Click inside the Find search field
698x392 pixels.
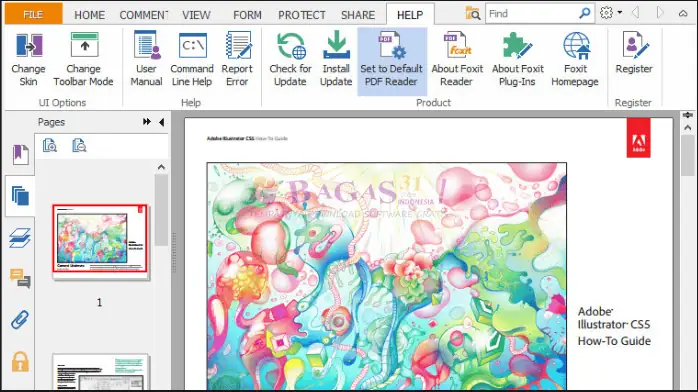point(532,14)
